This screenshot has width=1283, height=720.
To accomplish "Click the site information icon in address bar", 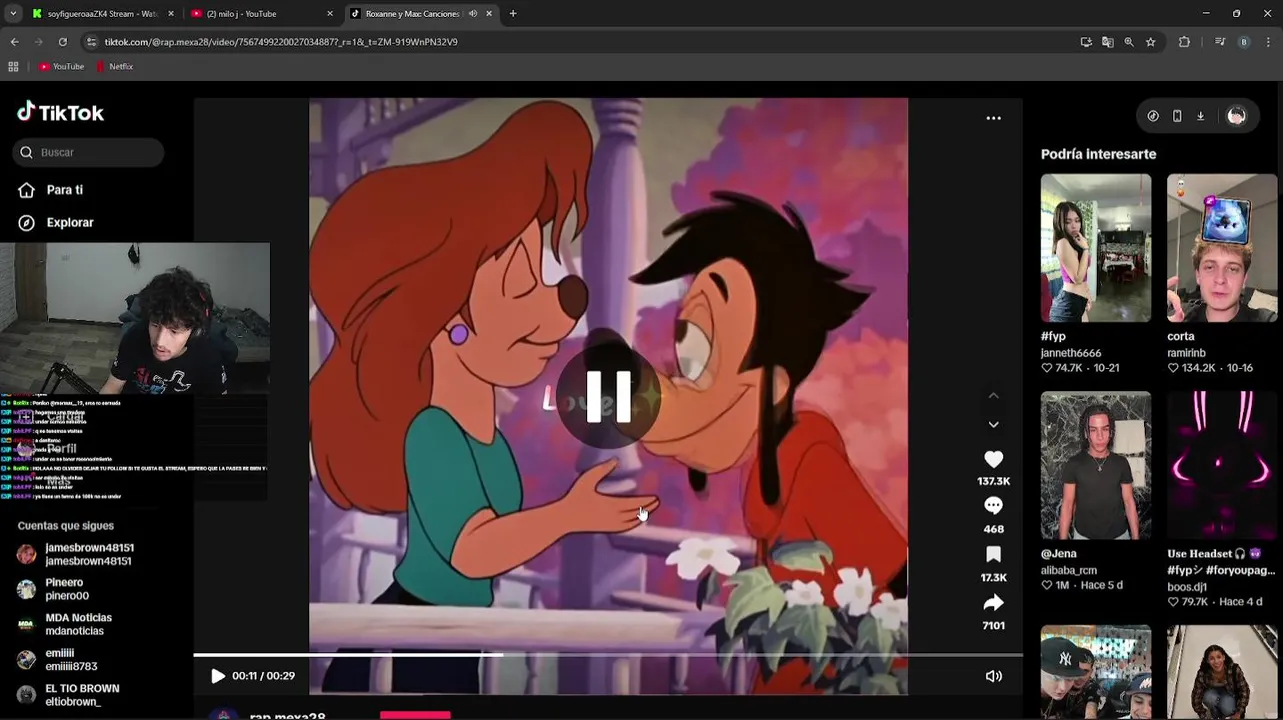I will coord(92,42).
